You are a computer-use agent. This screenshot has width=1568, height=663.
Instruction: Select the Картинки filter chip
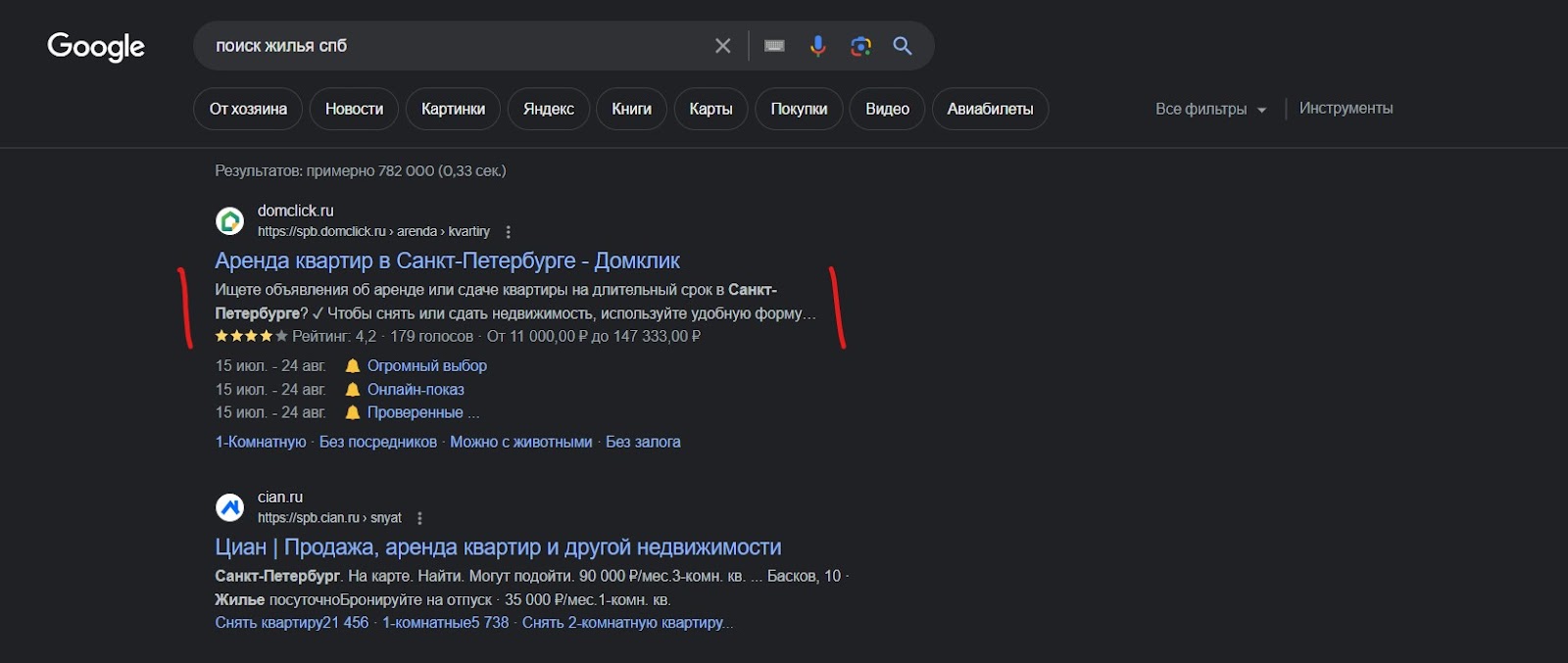(453, 109)
